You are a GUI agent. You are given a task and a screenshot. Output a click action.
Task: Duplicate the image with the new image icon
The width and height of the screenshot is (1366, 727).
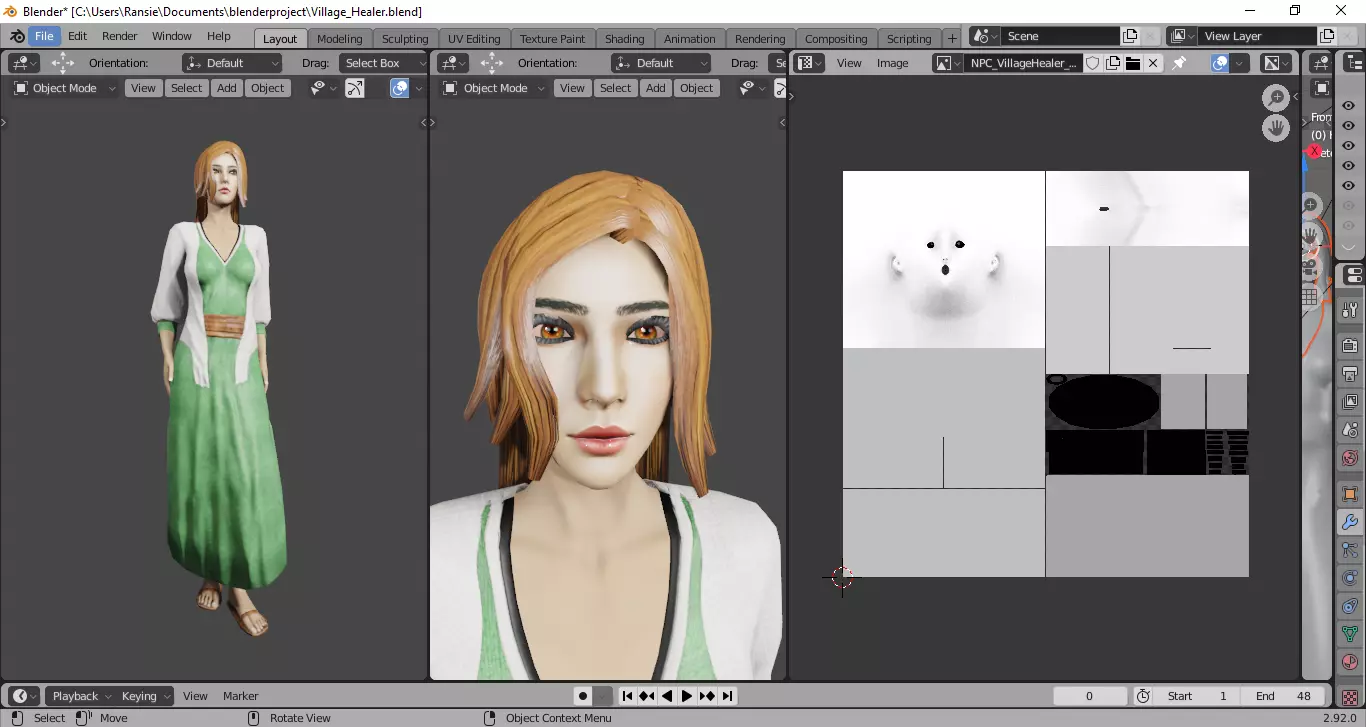pos(1113,63)
